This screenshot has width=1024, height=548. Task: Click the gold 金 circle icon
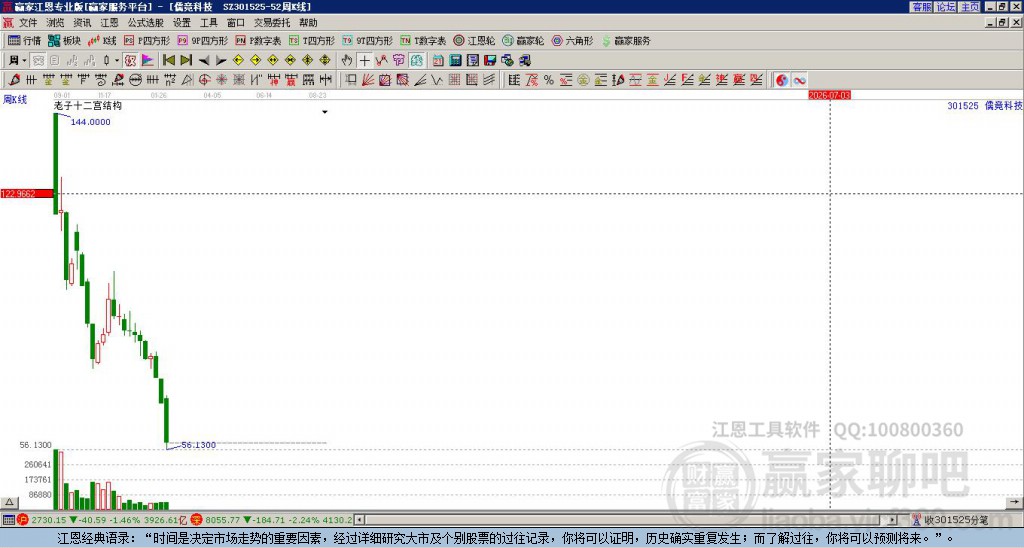(x=583, y=80)
